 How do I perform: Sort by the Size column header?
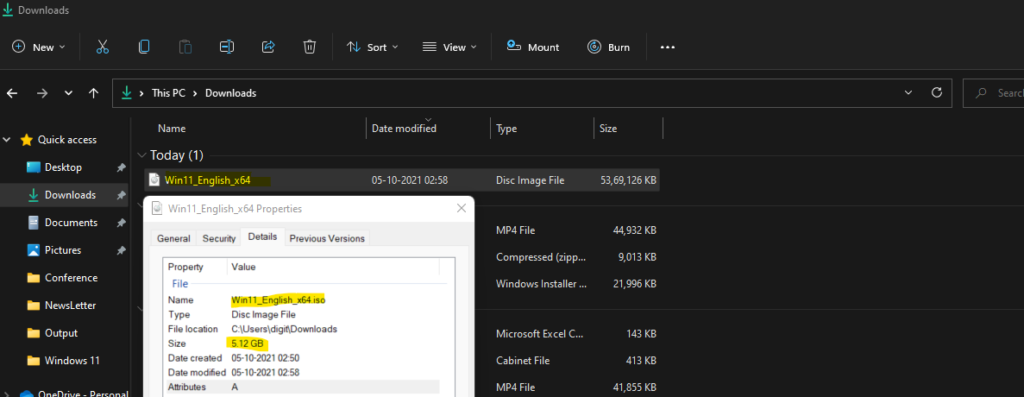click(608, 129)
